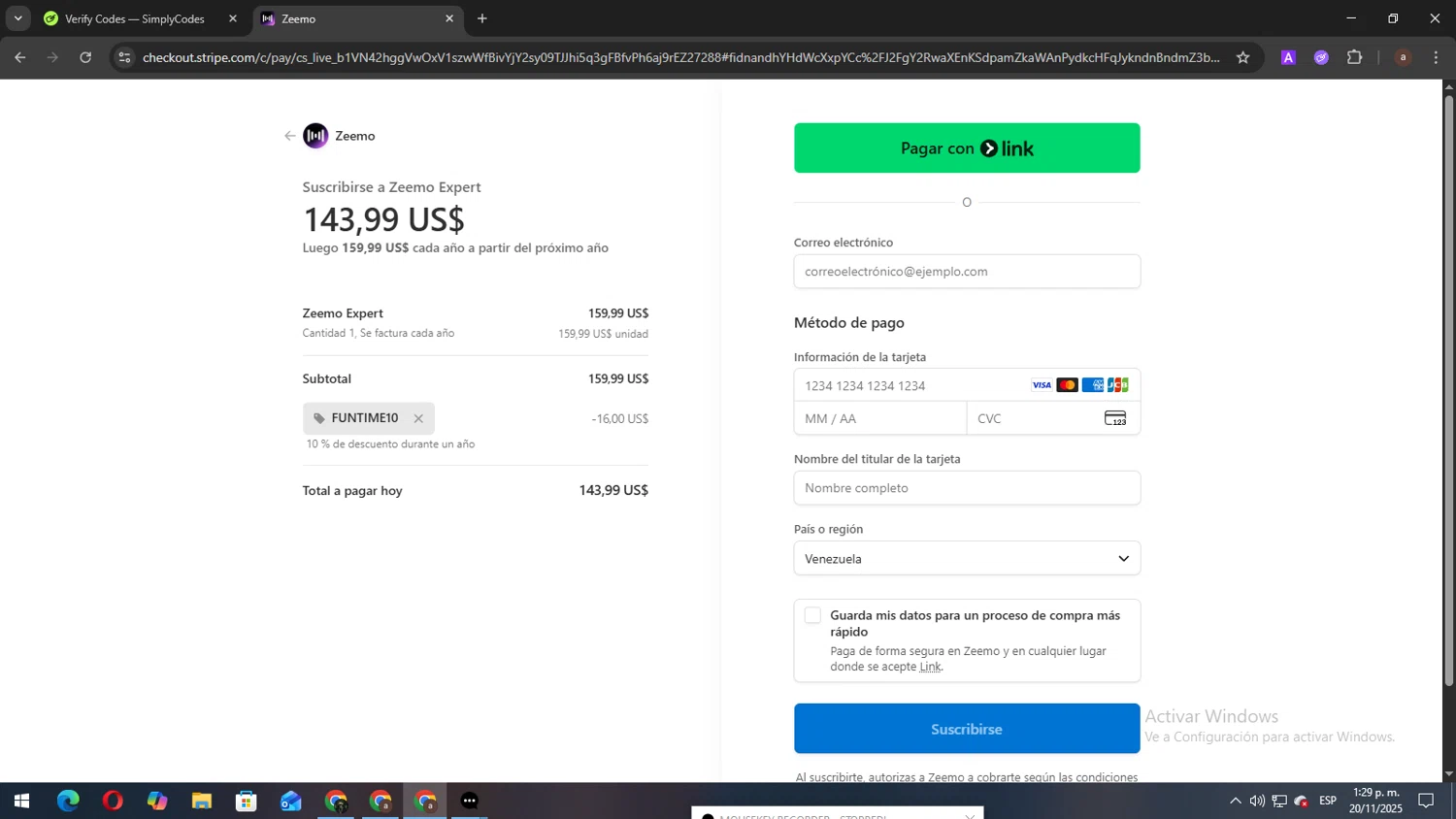The width and height of the screenshot is (1456, 819).
Task: Switch to Verify Codes — SimplyCodes tab
Action: tap(134, 18)
